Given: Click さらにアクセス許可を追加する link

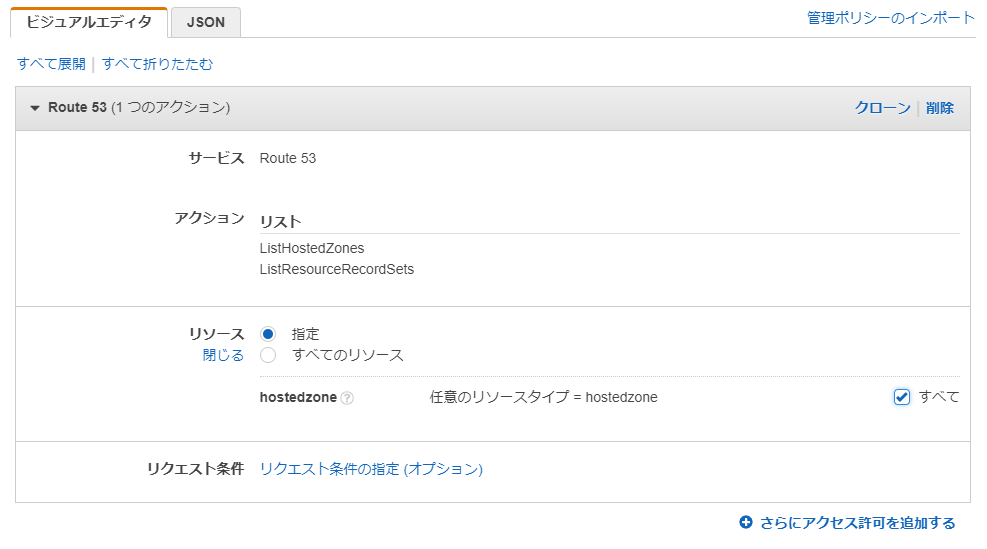Looking at the screenshot, I should click(857, 523).
